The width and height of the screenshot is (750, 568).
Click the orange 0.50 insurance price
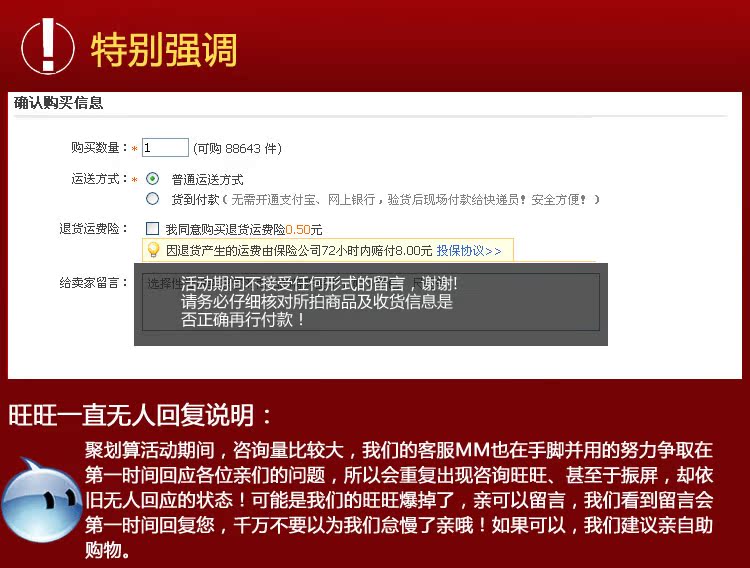click(x=297, y=229)
